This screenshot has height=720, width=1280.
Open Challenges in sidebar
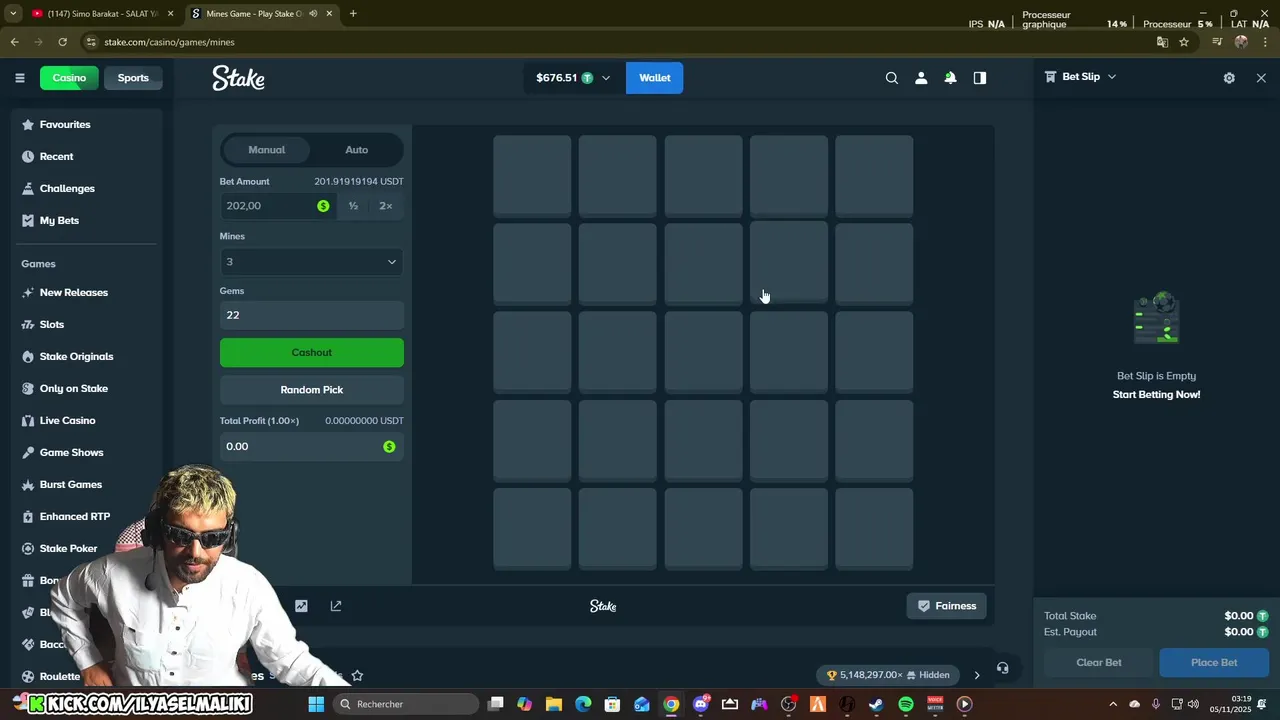[x=67, y=189]
